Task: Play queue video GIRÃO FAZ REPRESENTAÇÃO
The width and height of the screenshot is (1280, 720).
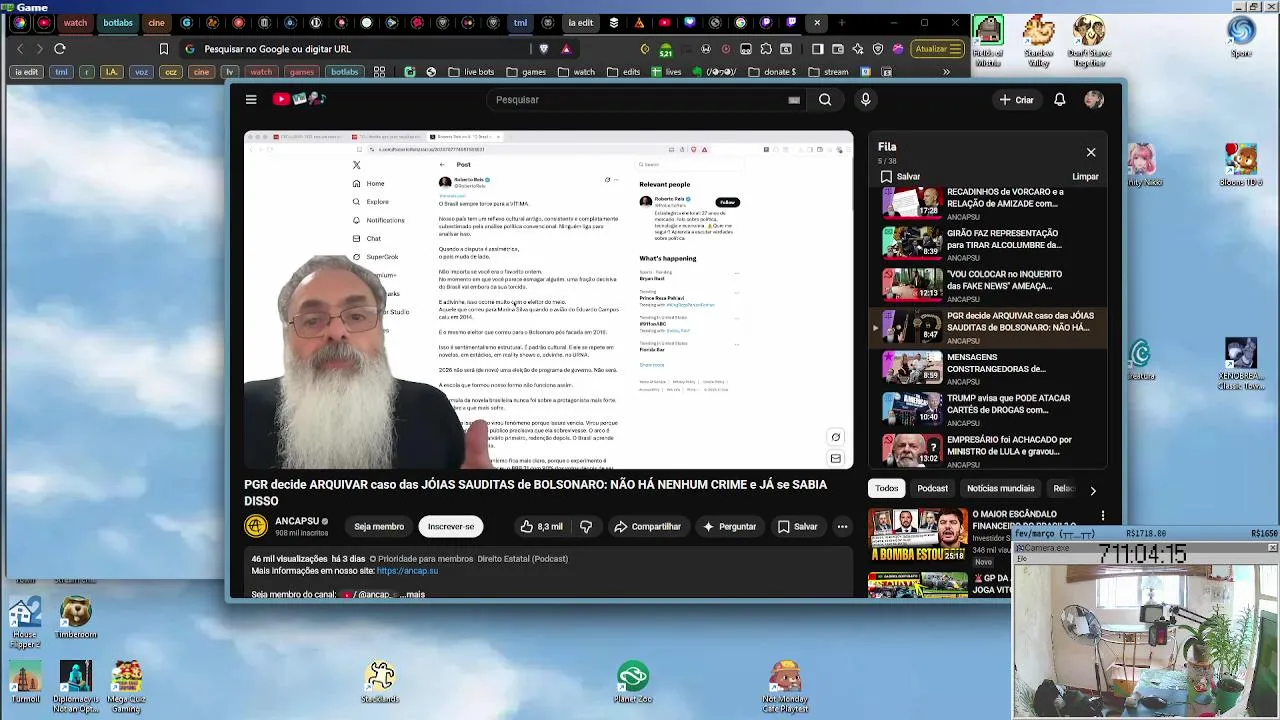Action: coord(990,243)
